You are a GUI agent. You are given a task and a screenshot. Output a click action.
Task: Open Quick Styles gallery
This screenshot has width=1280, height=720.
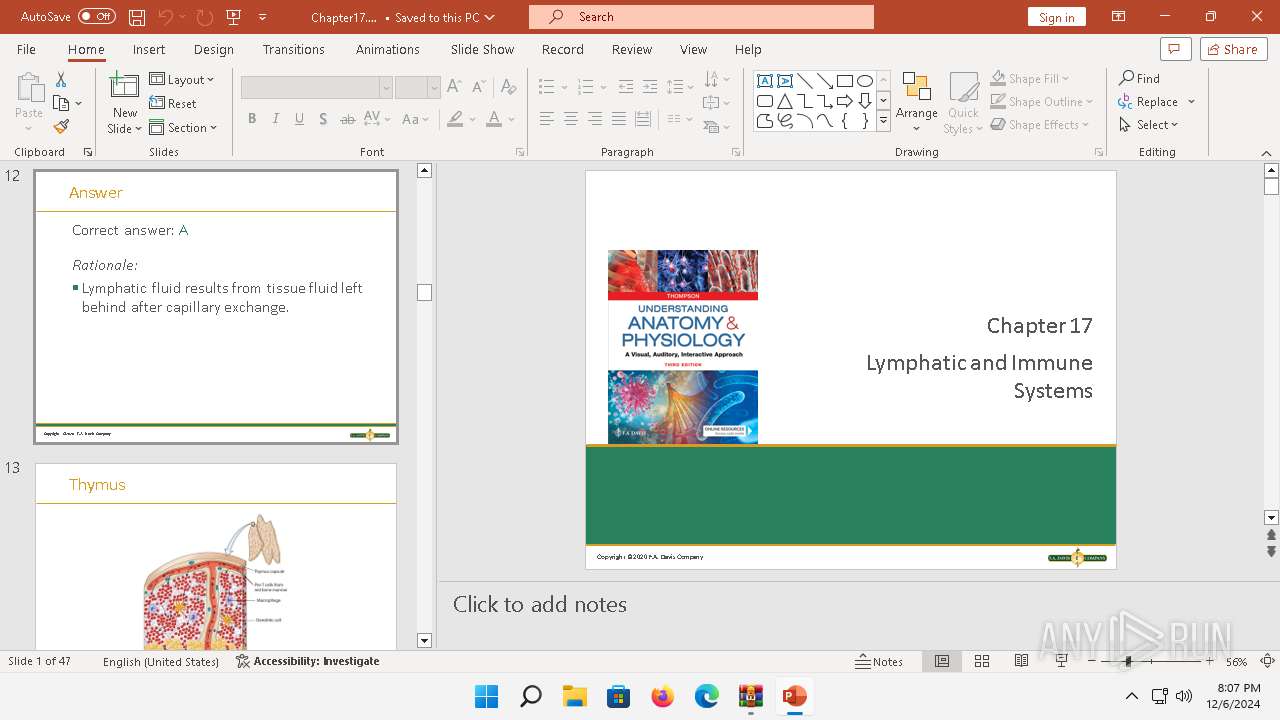962,103
